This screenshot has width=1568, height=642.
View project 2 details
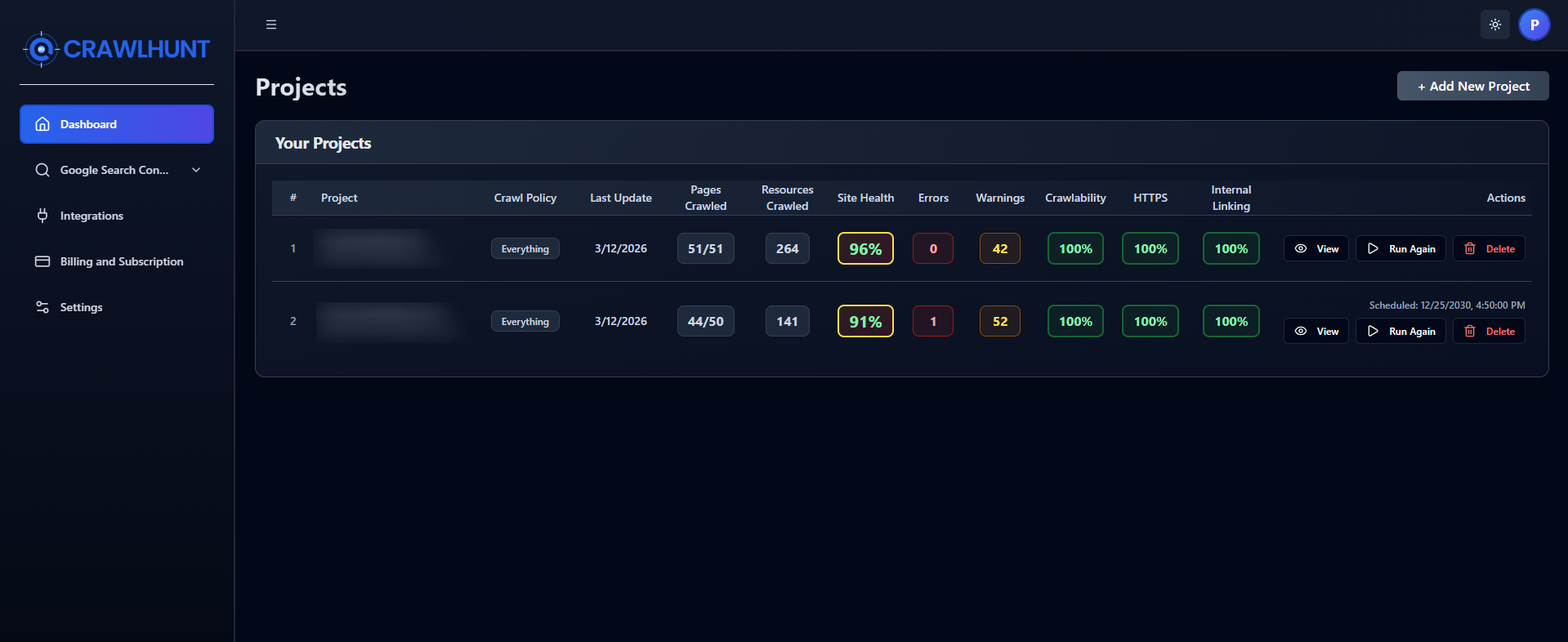[1316, 331]
